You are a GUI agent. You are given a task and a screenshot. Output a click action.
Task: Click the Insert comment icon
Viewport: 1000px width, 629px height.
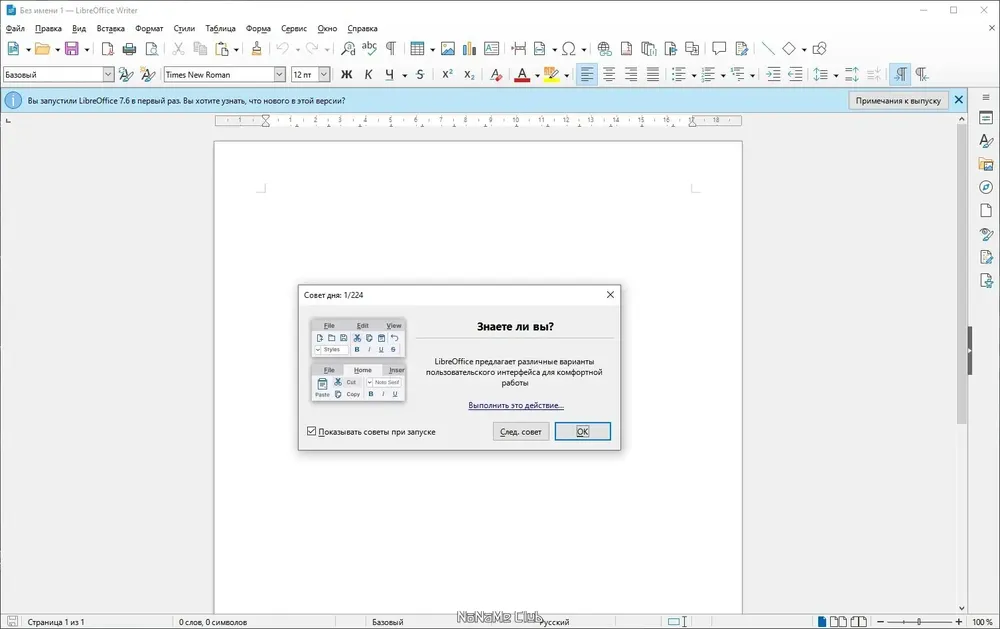(x=719, y=48)
